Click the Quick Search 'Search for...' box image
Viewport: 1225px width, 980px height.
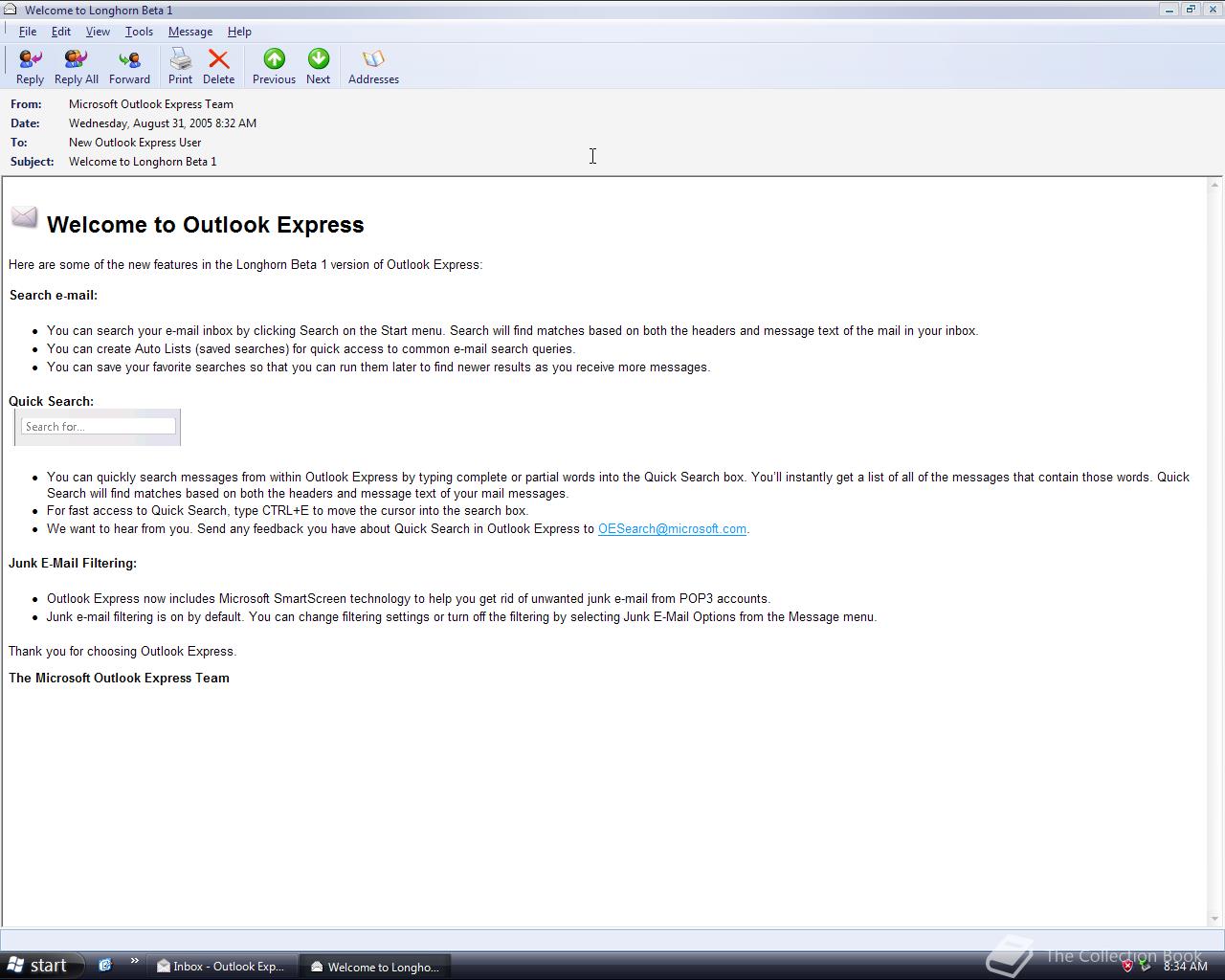(98, 427)
